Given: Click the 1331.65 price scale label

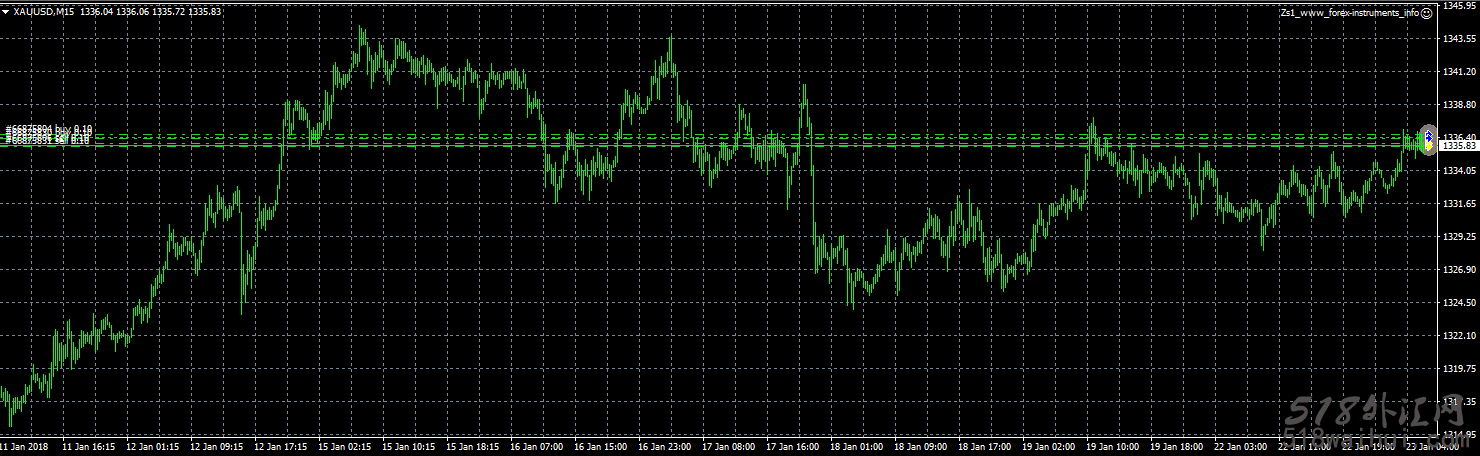Looking at the screenshot, I should [1460, 204].
